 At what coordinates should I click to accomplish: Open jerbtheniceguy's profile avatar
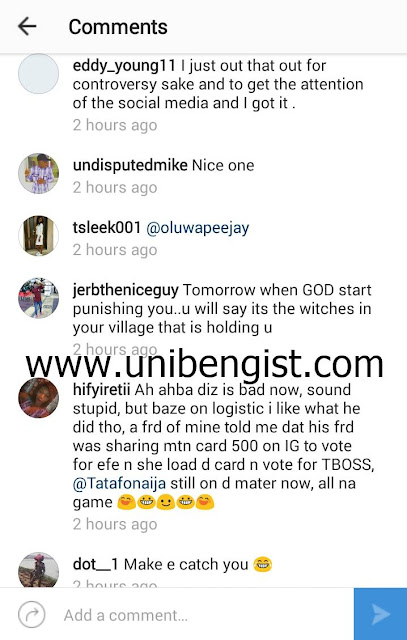click(38, 298)
